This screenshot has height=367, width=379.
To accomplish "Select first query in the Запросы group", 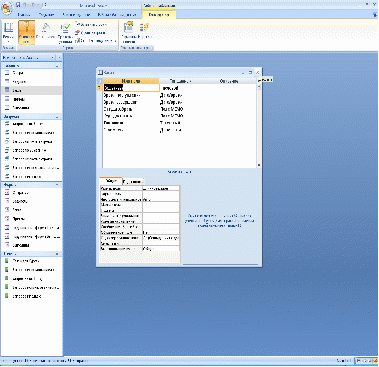I will pyautogui.click(x=31, y=124).
